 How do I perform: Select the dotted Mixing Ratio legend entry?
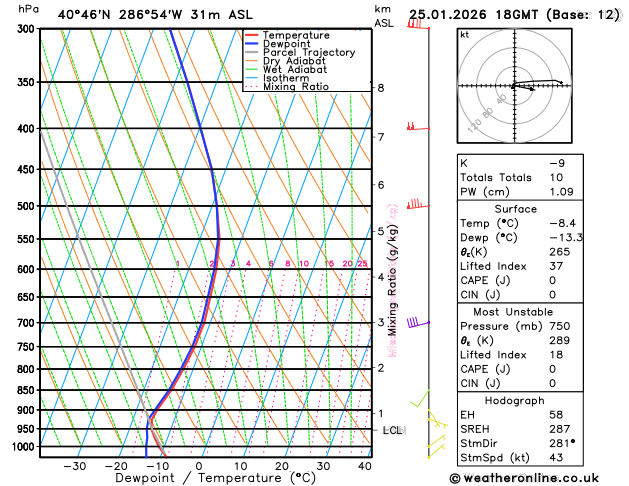point(287,87)
